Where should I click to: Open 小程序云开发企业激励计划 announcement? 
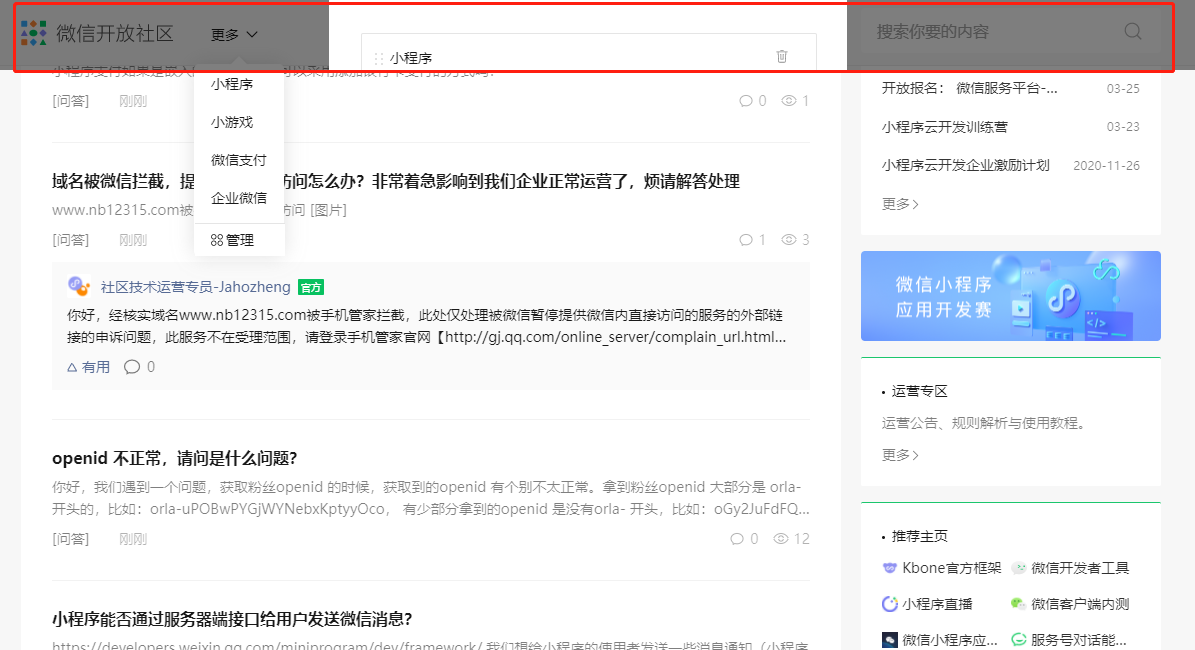coord(966,165)
